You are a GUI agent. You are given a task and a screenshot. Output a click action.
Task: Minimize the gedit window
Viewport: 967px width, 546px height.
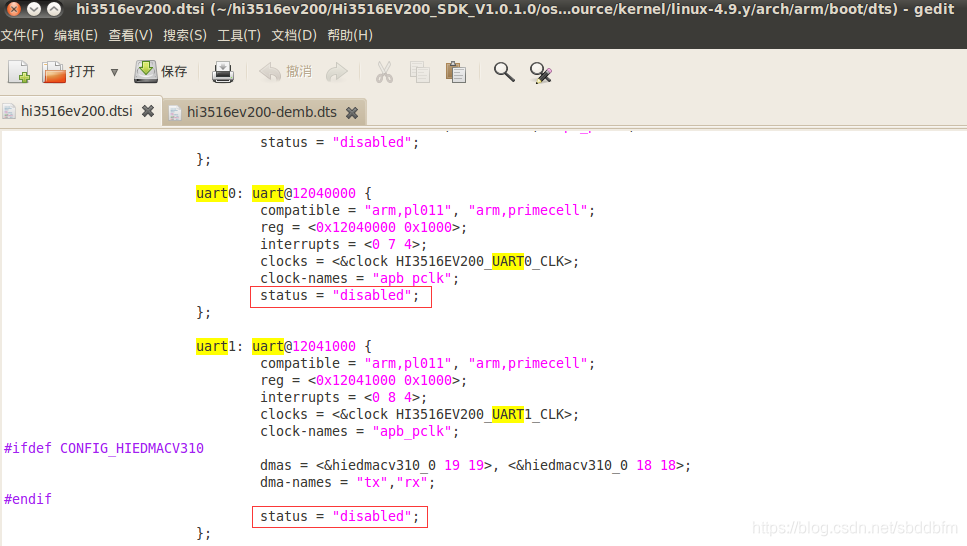(x=34, y=9)
